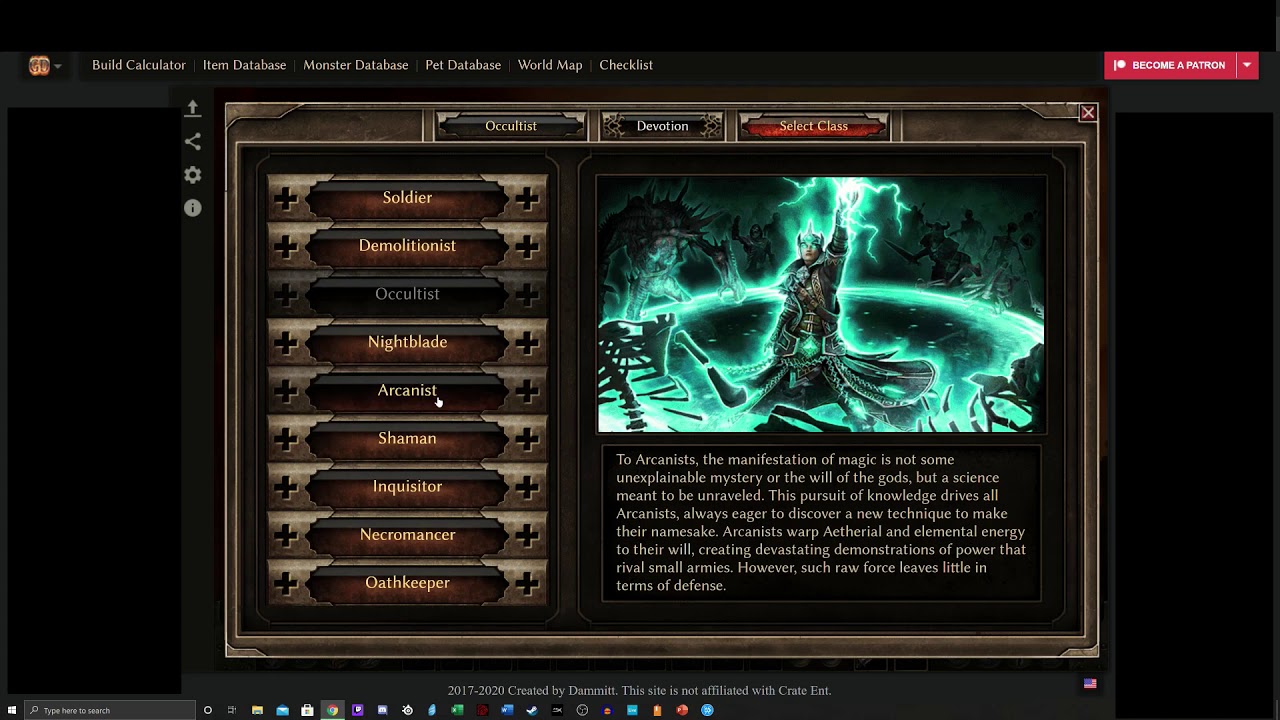
Task: Open Build Calculator in the nav bar
Action: [139, 65]
